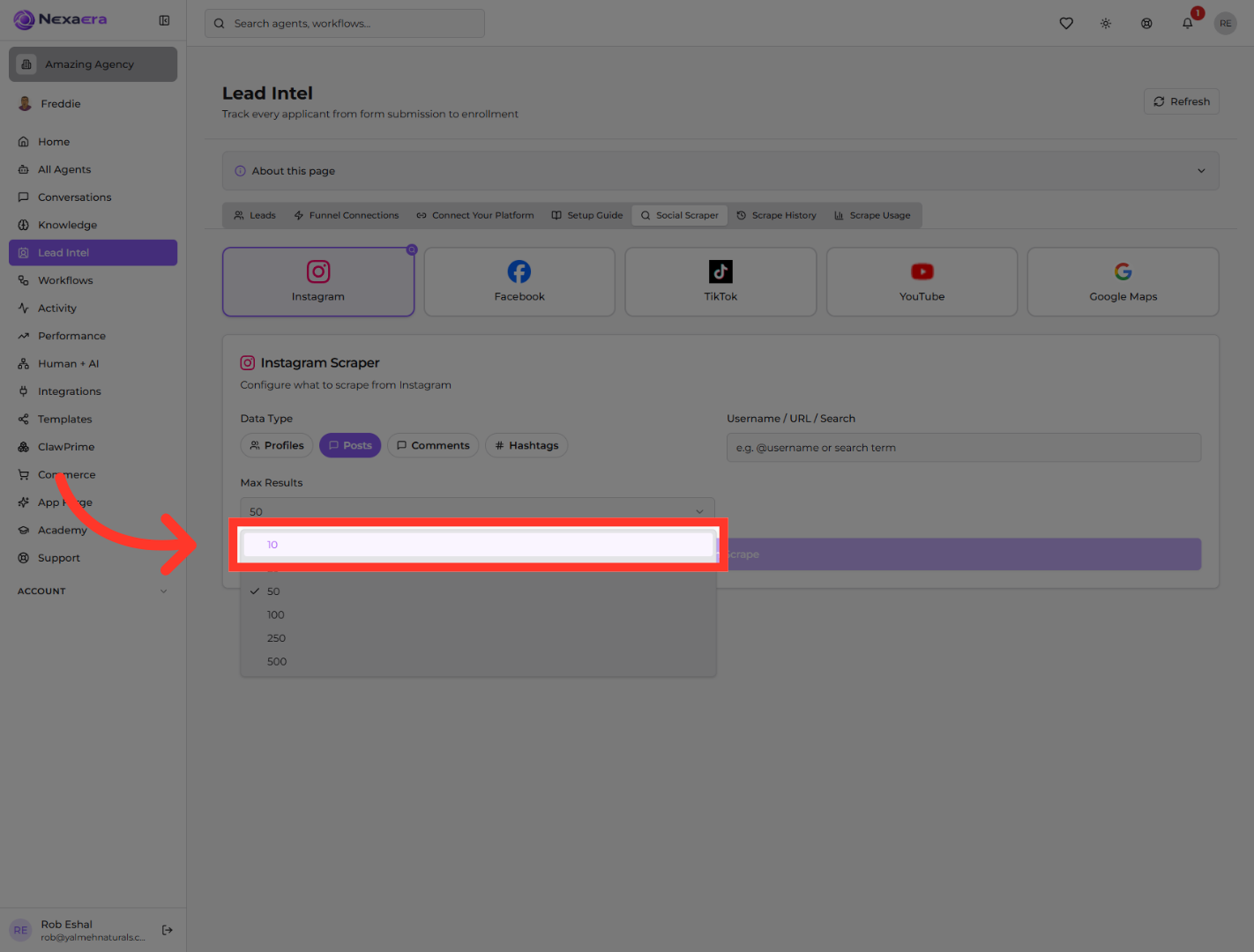The width and height of the screenshot is (1254, 952).
Task: Open Conversations in the sidebar
Action: tap(93, 197)
